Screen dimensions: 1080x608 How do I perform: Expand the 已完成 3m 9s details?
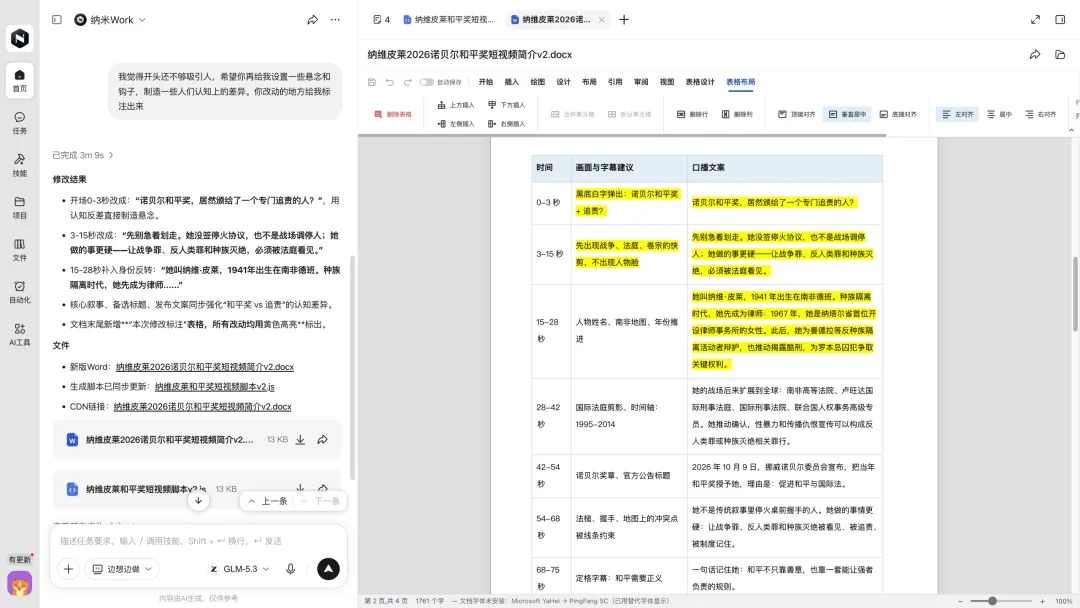tap(83, 155)
